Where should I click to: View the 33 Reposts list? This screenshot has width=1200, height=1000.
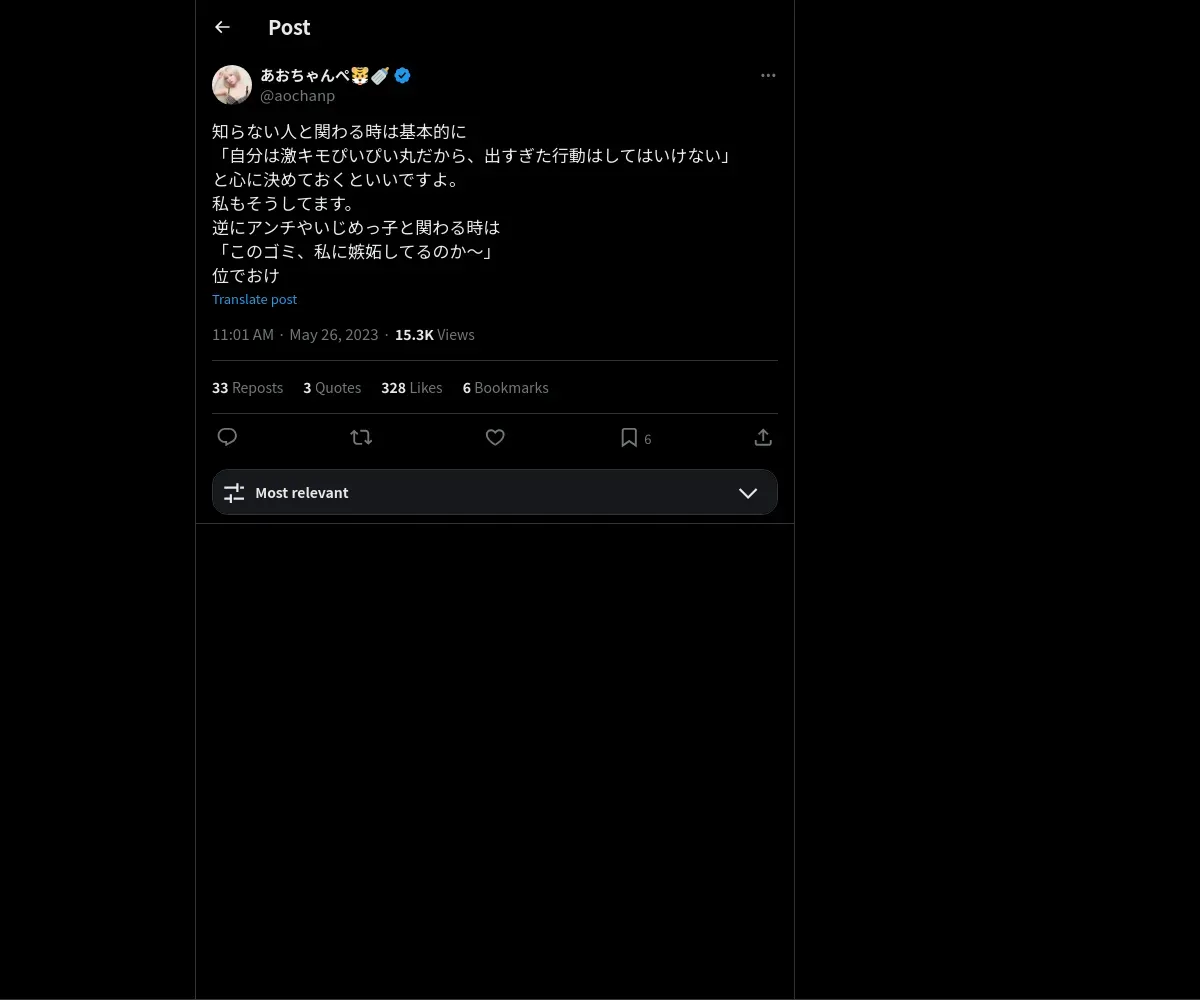(x=247, y=388)
